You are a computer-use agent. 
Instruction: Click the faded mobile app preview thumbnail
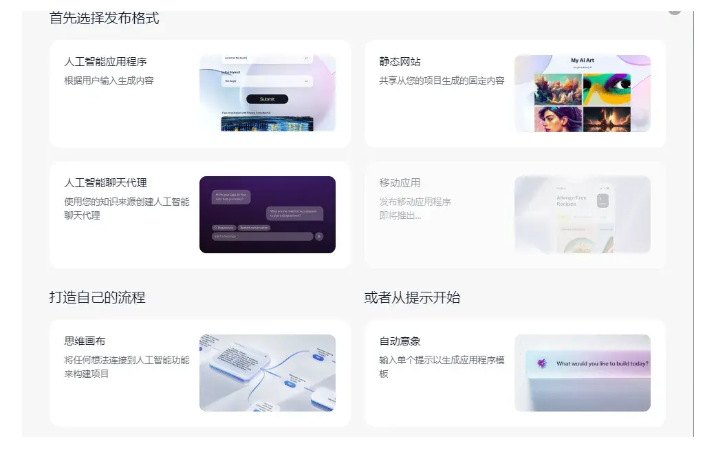tap(582, 214)
